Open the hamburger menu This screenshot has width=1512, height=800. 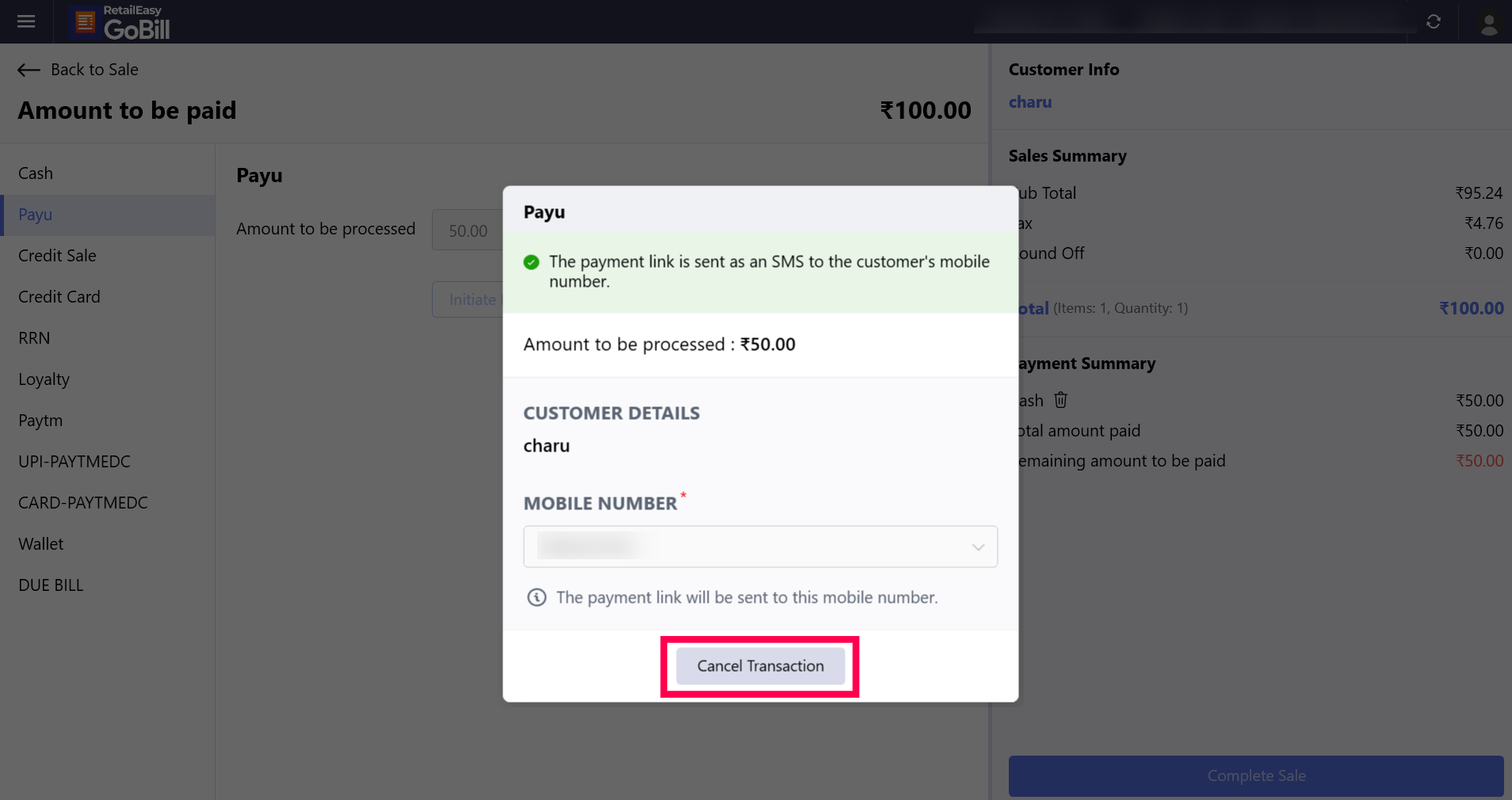click(26, 21)
